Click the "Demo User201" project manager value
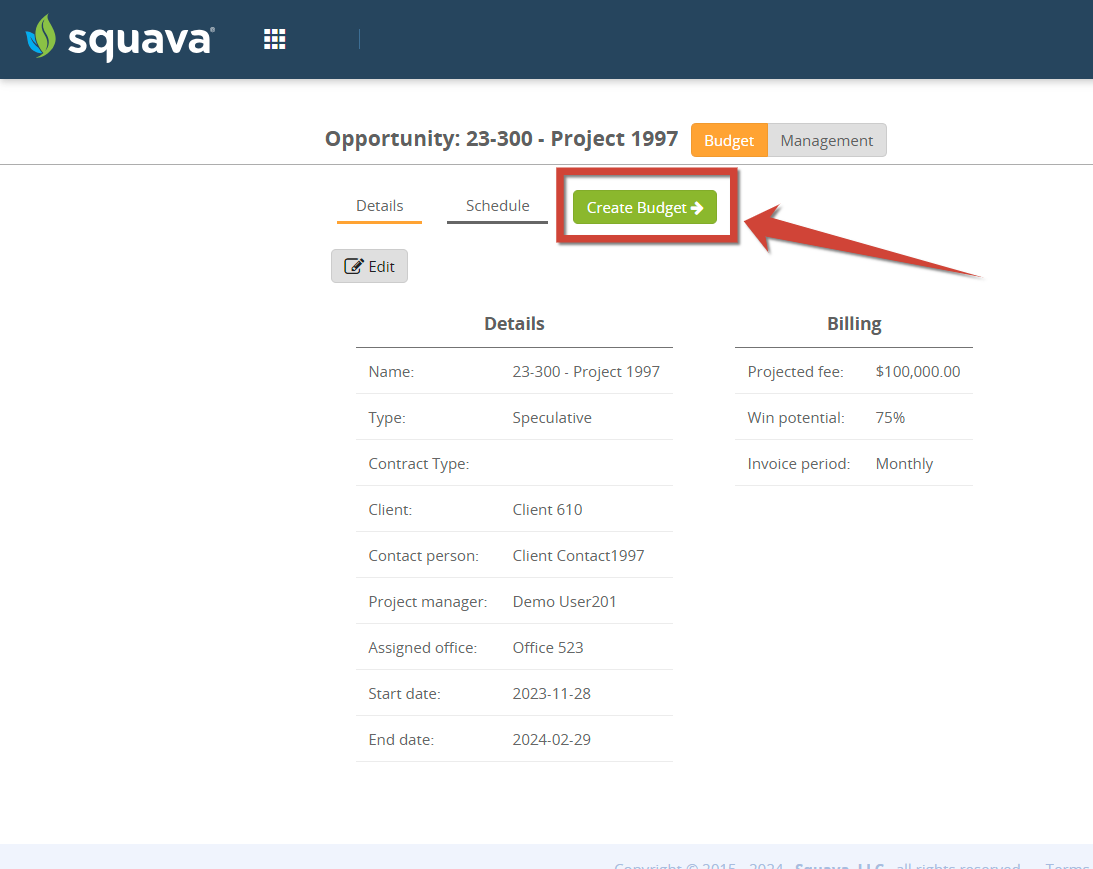The width and height of the screenshot is (1093, 869). (x=565, y=601)
